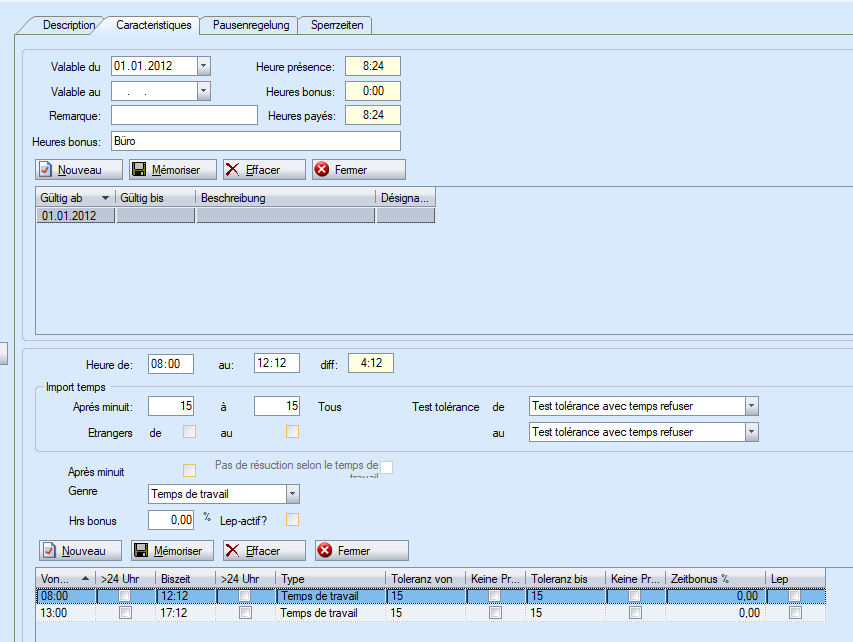
Task: Click the lower Nouveau button icon
Action: tap(49, 551)
